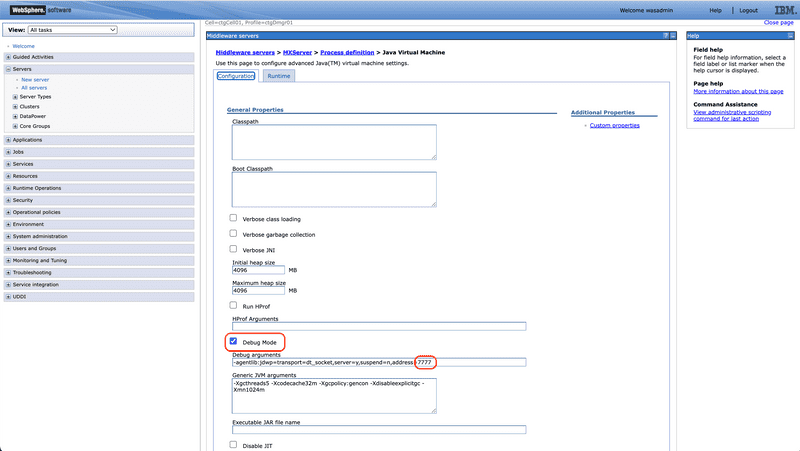Open All servers link
Screen dimensions: 800x451
click(x=34, y=88)
